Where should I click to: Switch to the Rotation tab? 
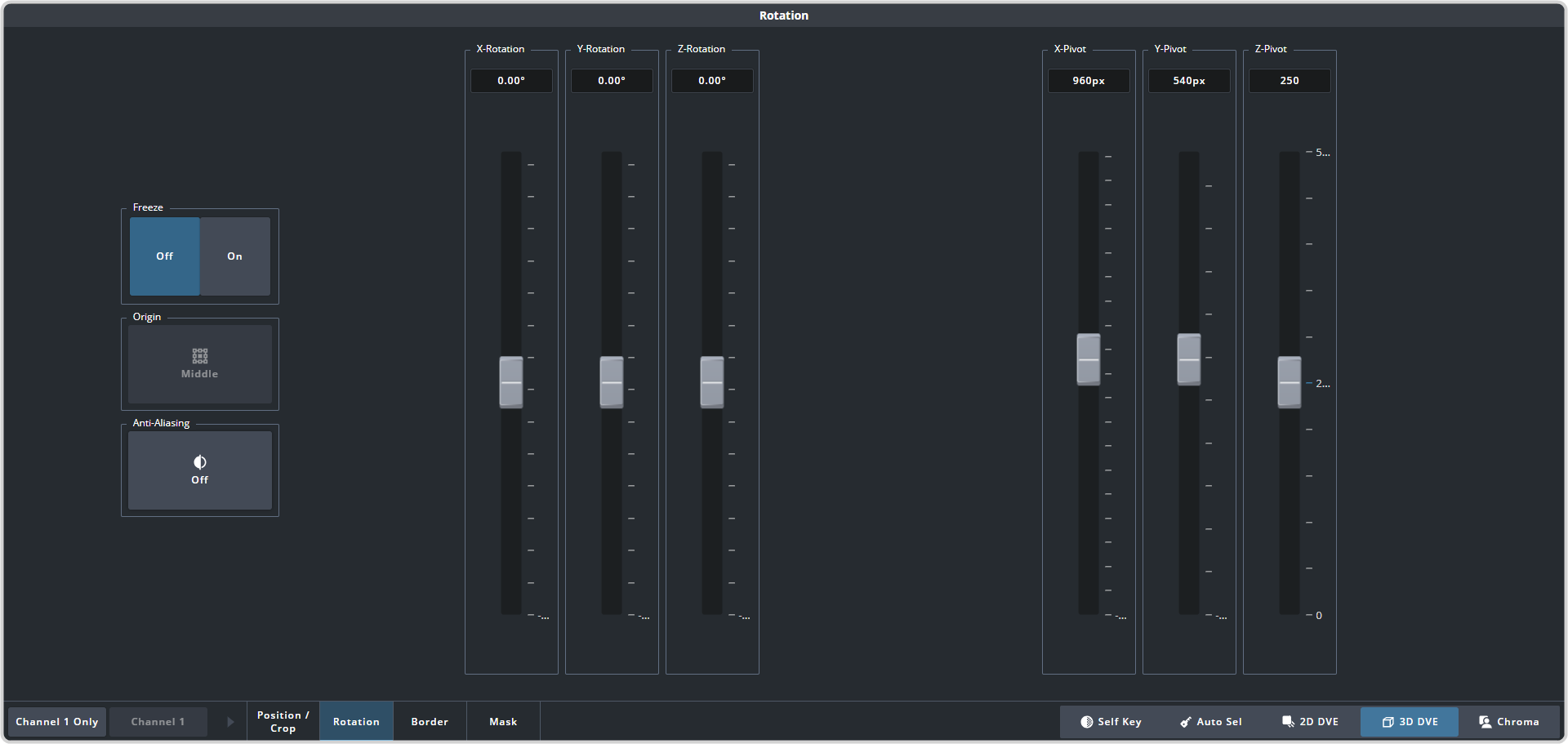point(357,722)
